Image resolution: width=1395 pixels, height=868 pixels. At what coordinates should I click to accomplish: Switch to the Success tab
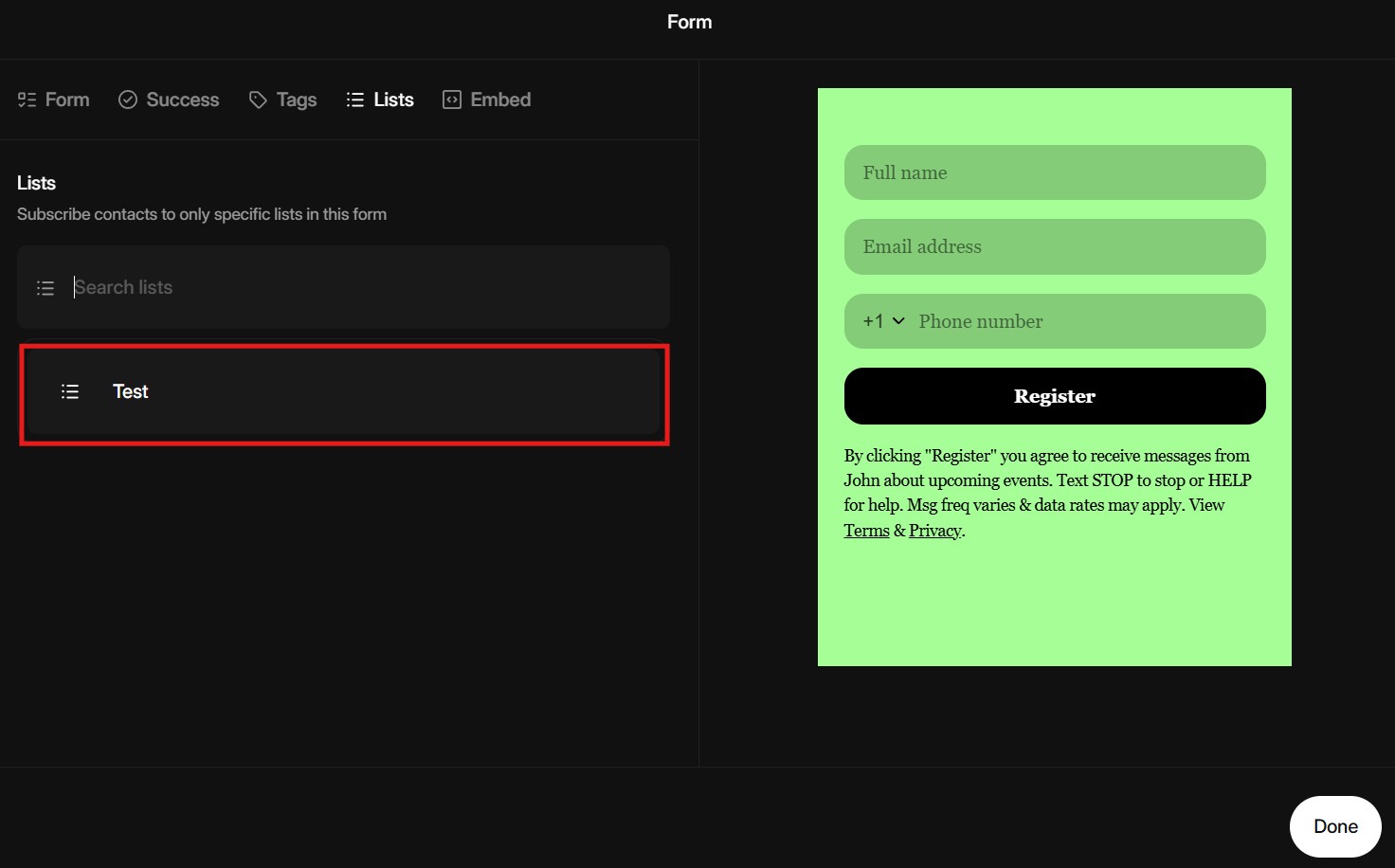182,99
